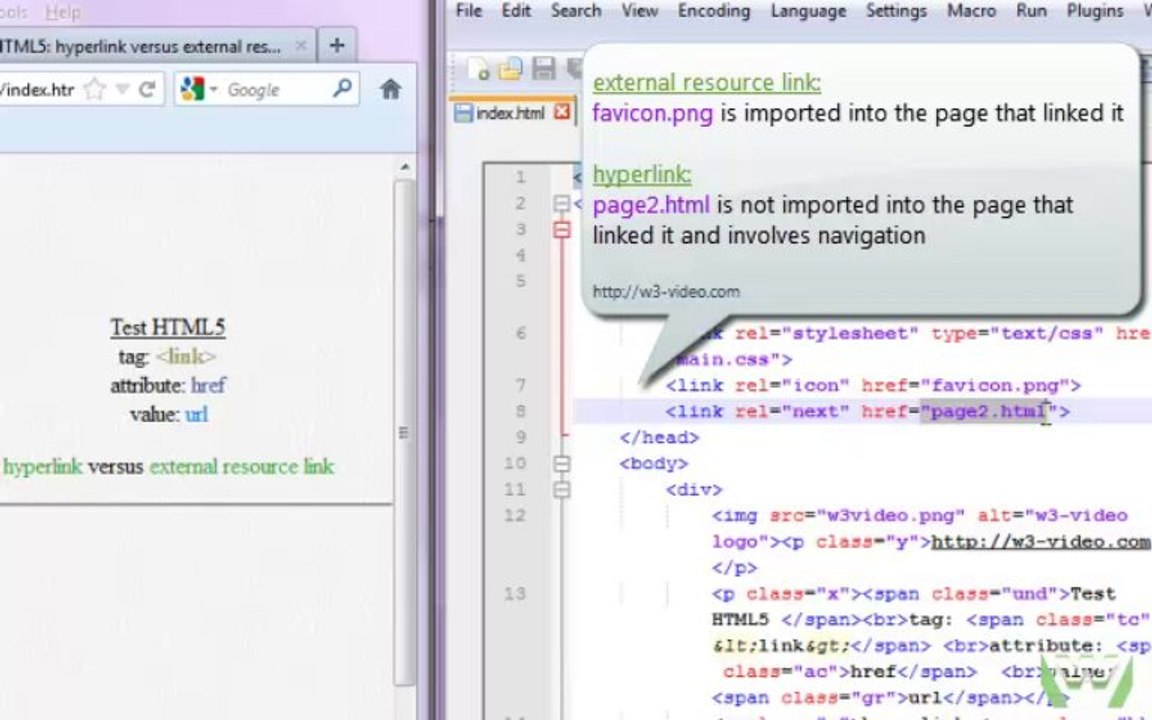
Task: Collapse the div fold marker on line 11
Action: 561,489
